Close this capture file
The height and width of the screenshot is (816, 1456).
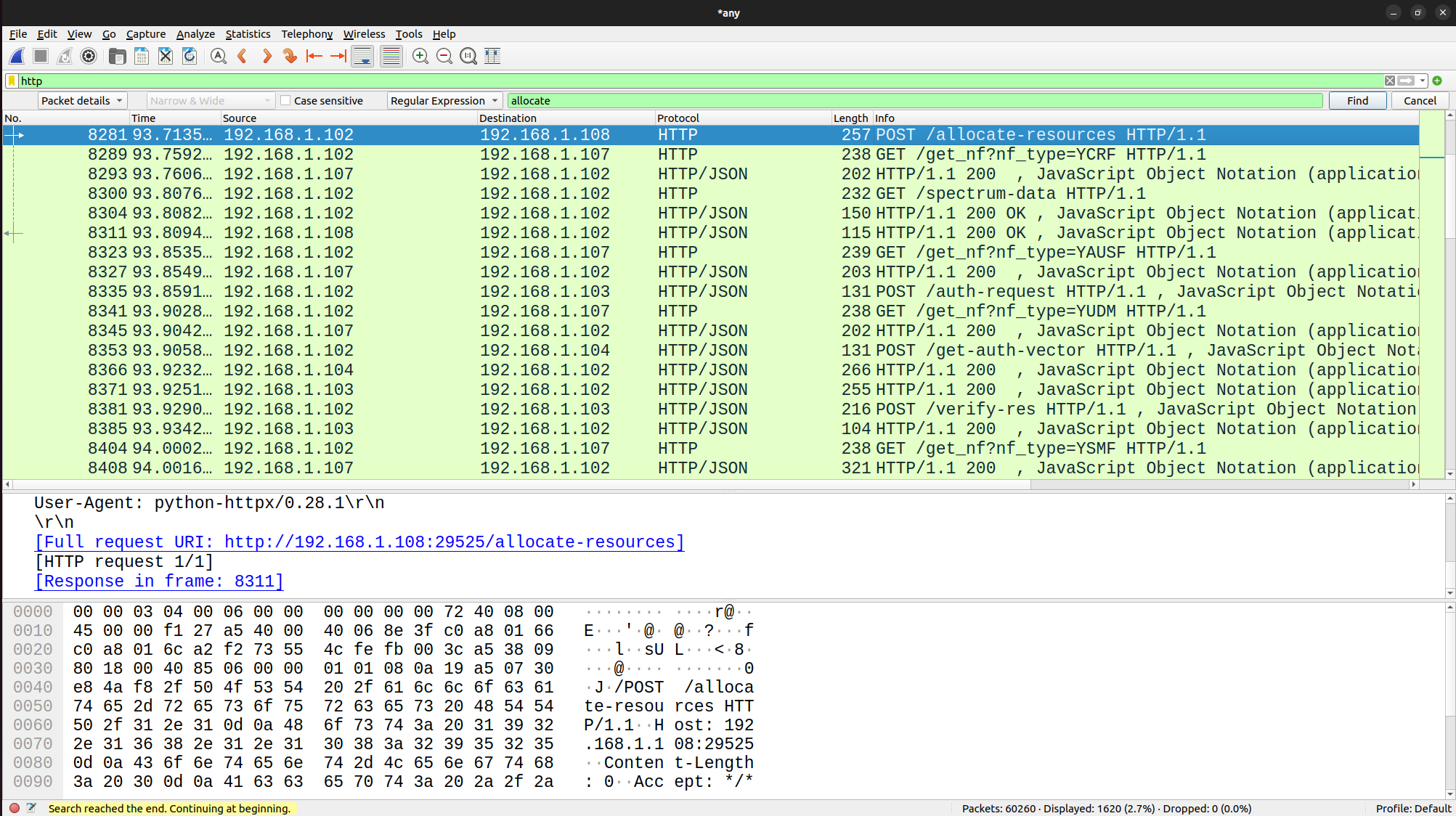pyautogui.click(x=166, y=56)
